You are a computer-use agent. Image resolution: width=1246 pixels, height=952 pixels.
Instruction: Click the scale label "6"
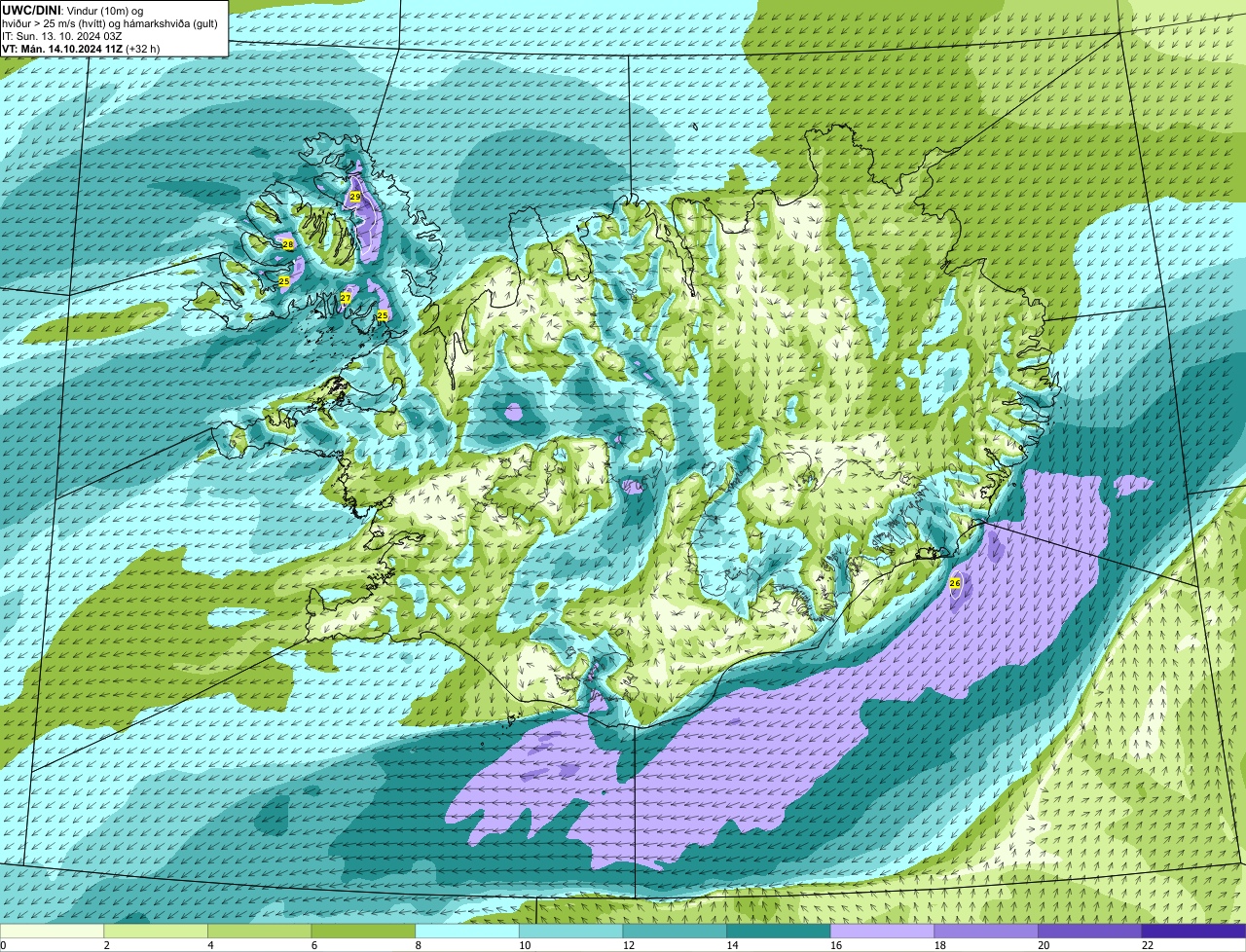[x=313, y=945]
